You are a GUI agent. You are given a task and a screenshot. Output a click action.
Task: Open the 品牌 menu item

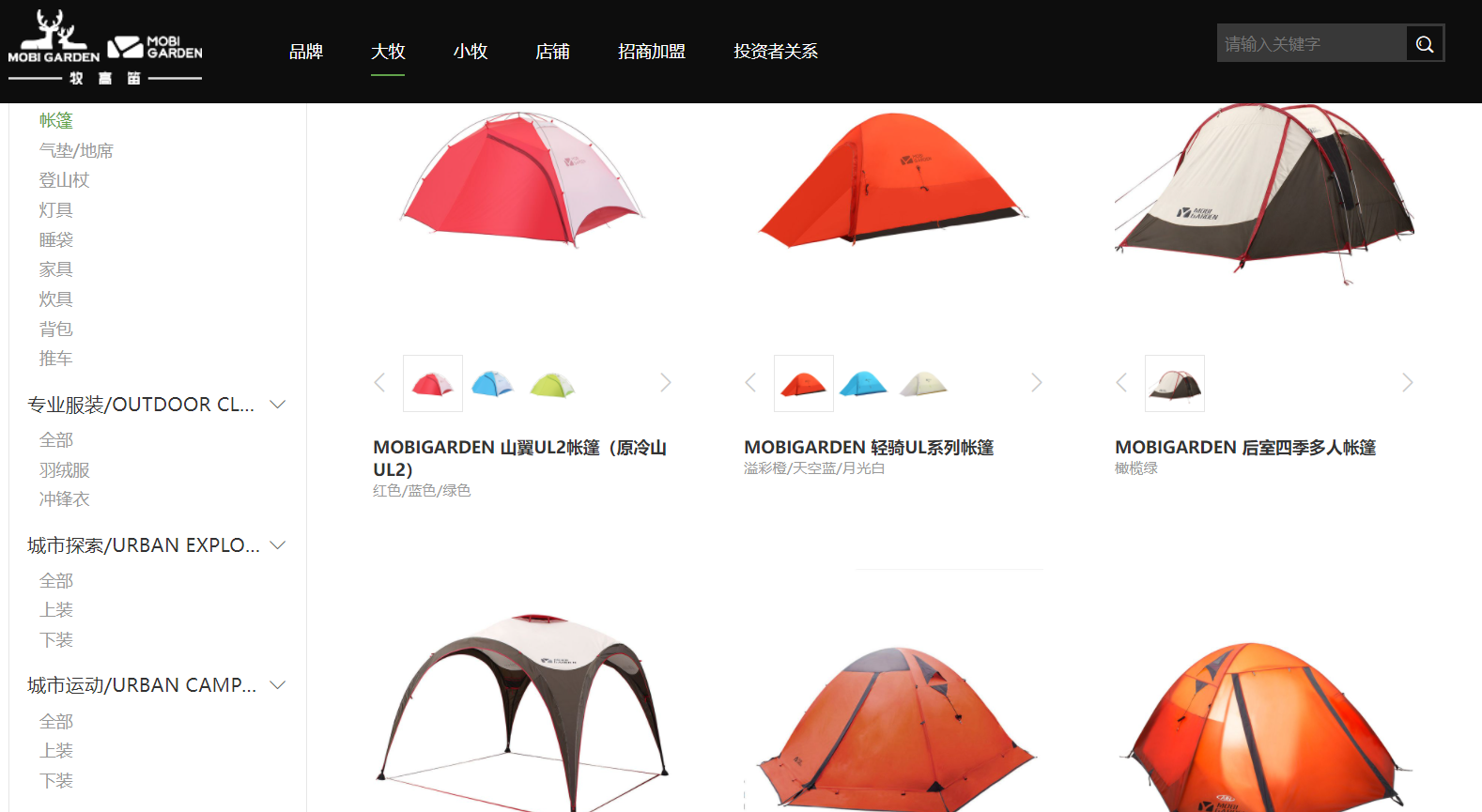[x=306, y=52]
